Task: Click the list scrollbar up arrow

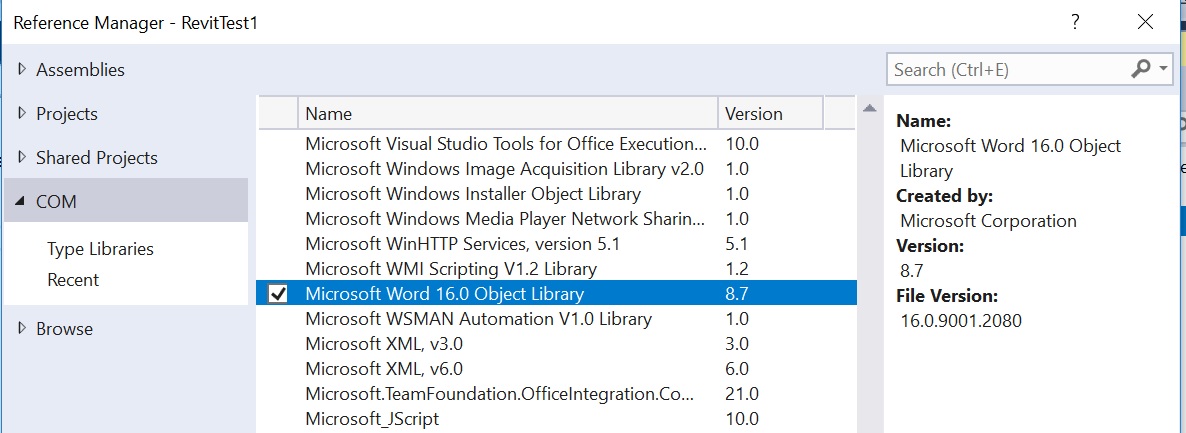Action: tap(869, 108)
